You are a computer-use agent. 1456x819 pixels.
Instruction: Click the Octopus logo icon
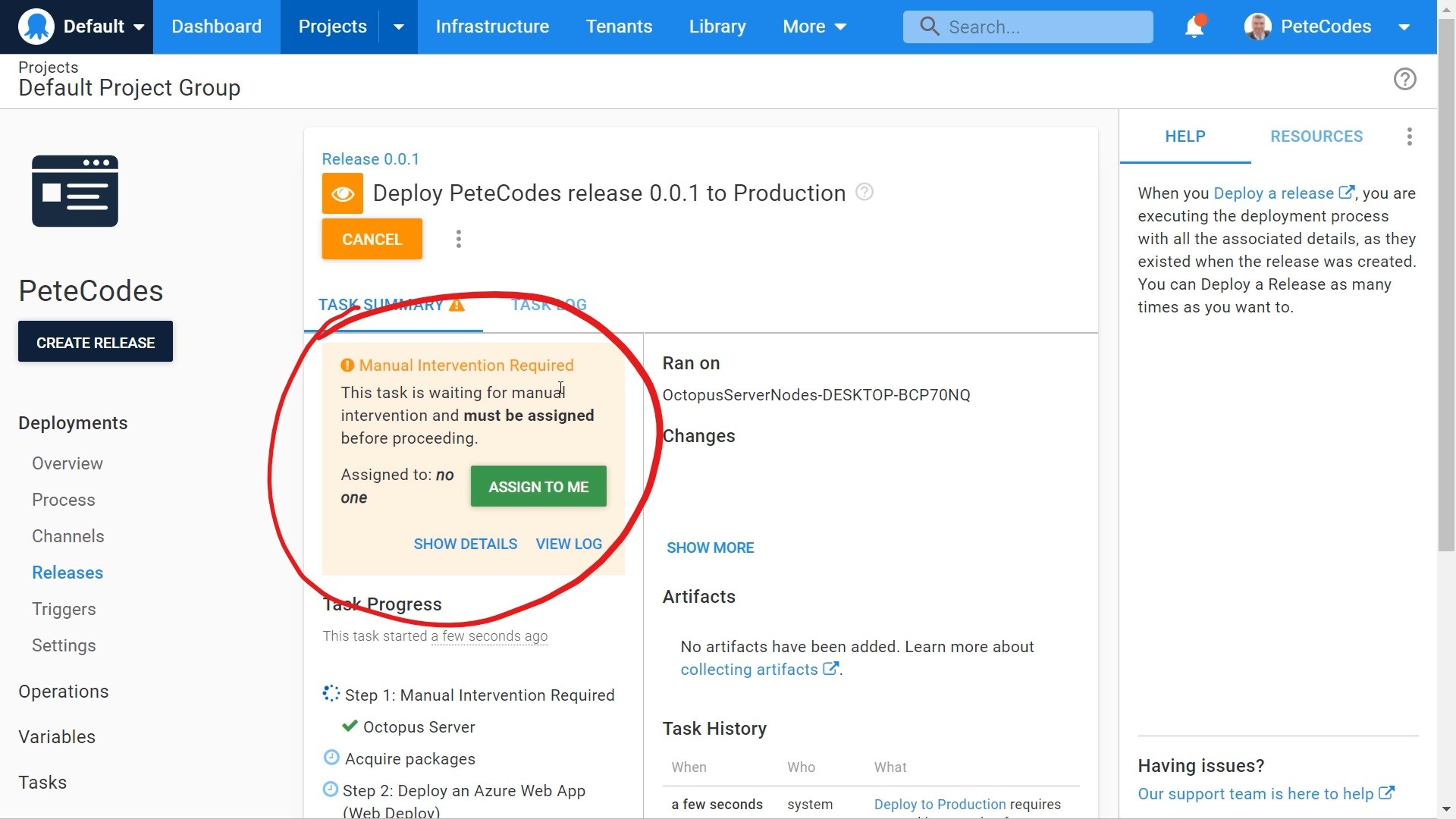click(x=36, y=27)
